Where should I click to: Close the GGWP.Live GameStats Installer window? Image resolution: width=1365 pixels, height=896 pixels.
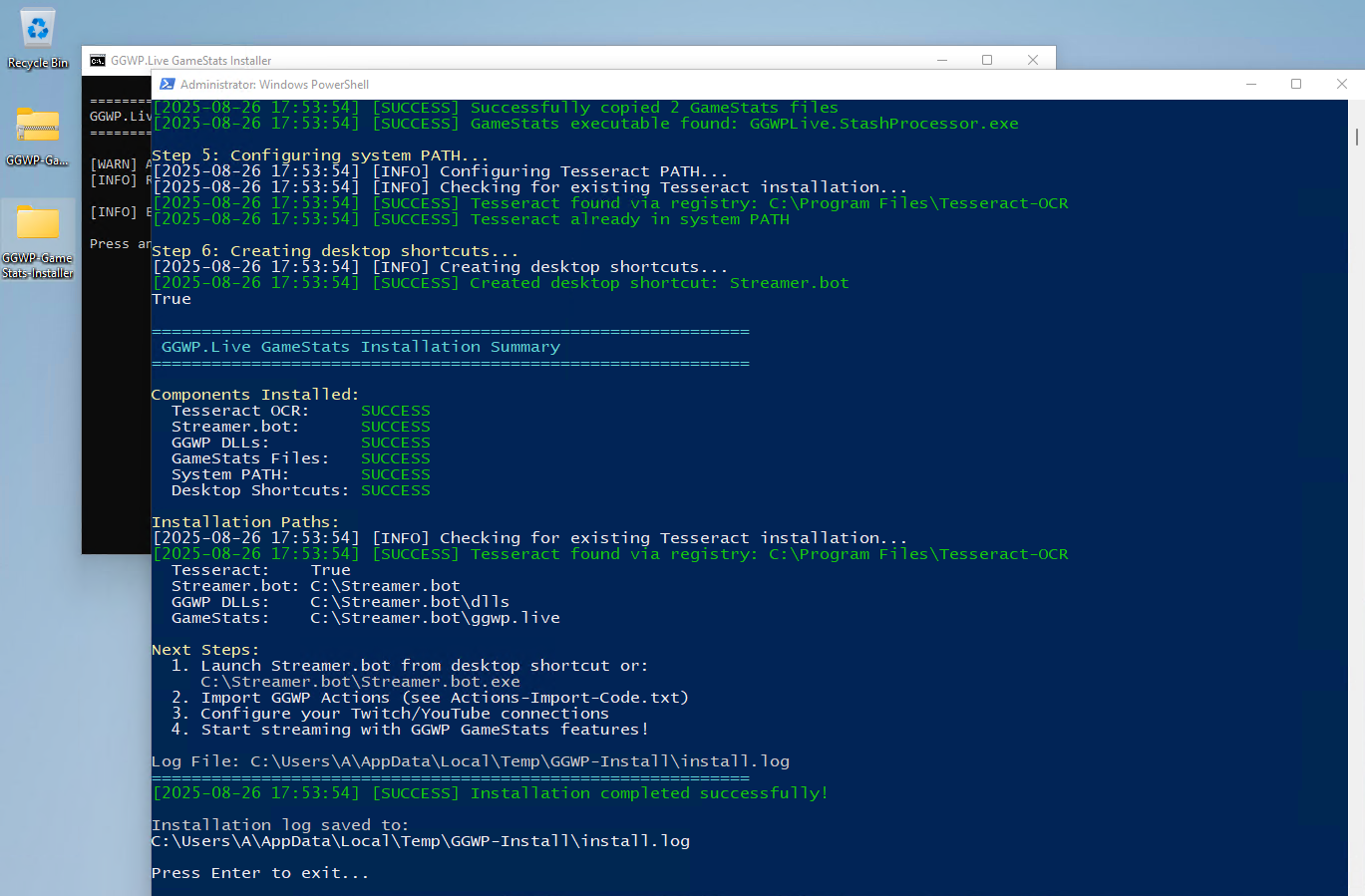1033,61
